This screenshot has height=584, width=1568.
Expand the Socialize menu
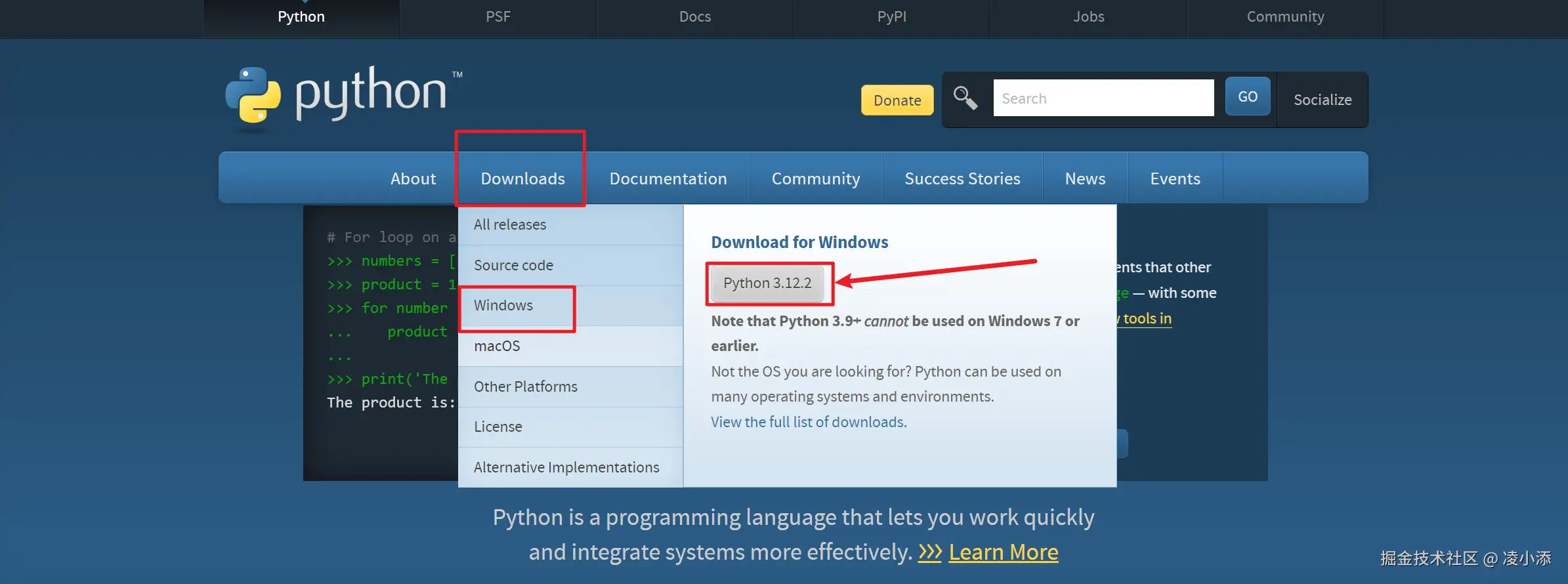tap(1322, 100)
